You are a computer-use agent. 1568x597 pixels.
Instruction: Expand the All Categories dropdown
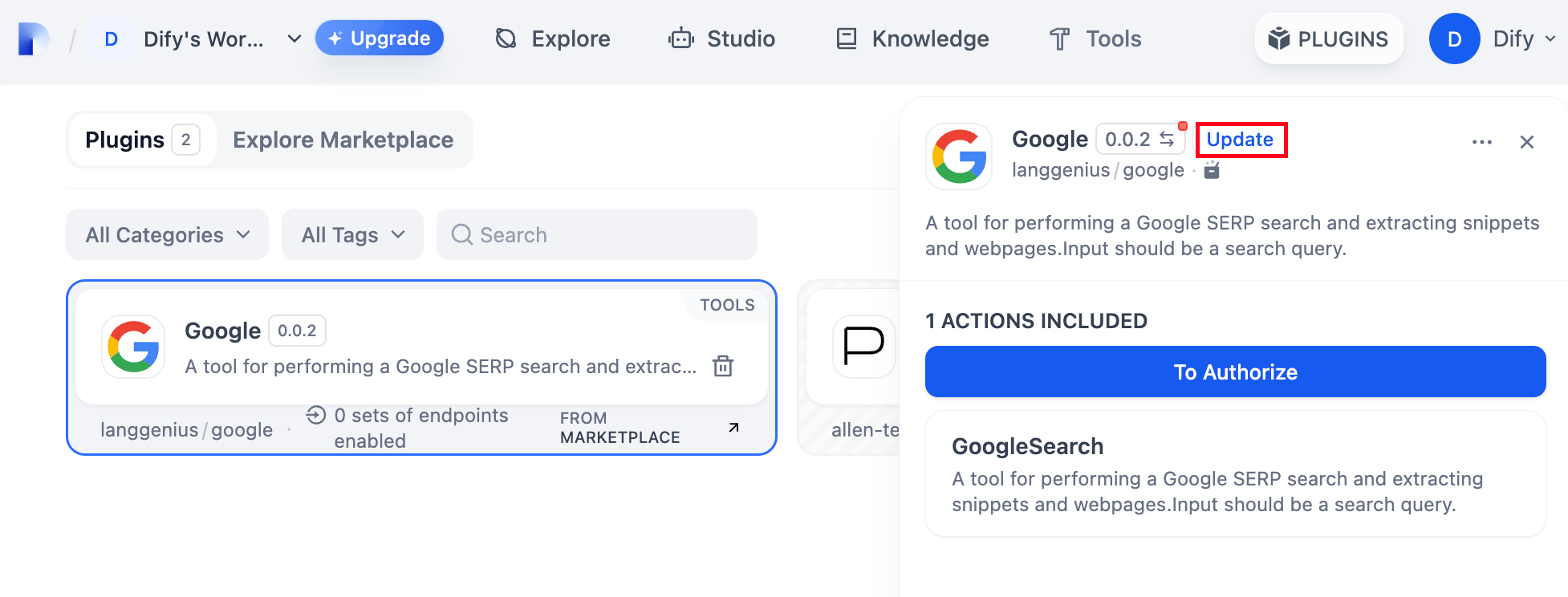(167, 235)
